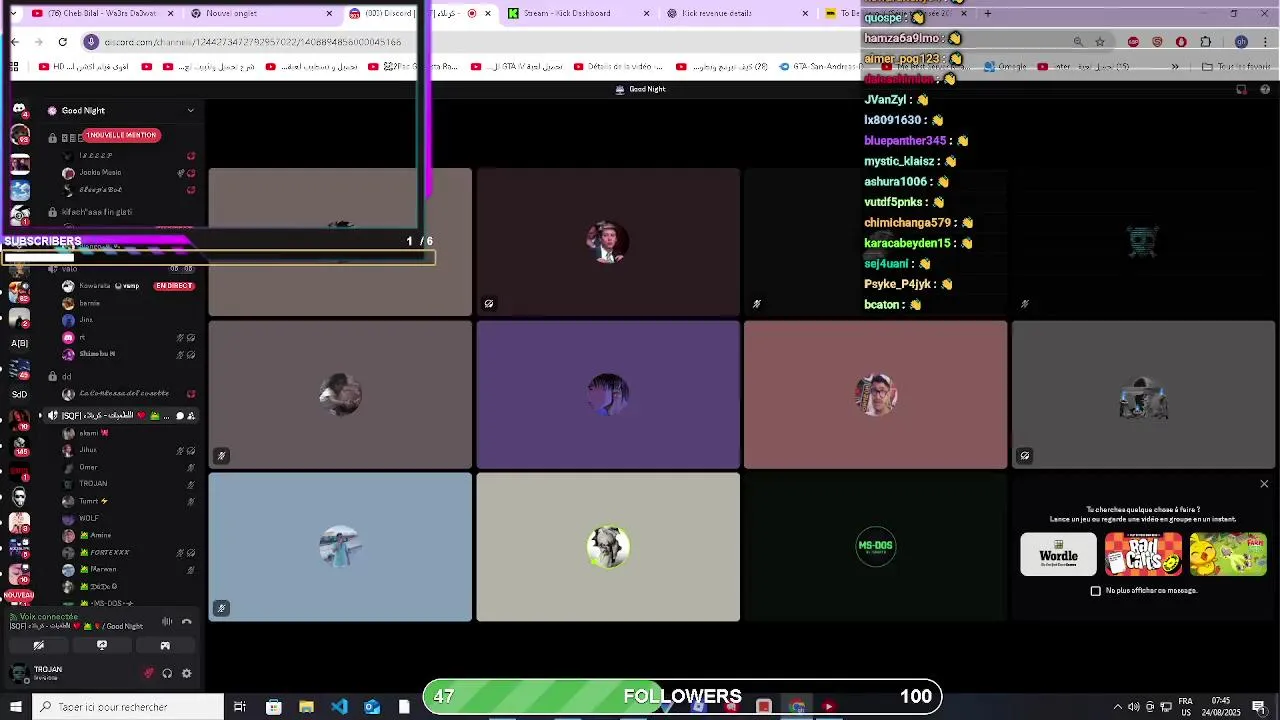
Task: Launch Bad Cats activity card
Action: [1143, 554]
